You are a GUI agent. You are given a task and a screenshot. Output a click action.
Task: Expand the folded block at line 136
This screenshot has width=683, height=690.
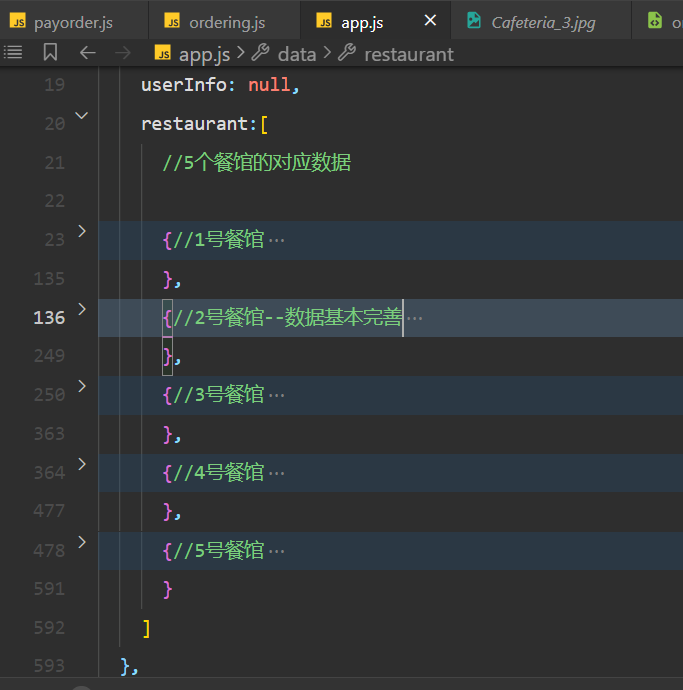pyautogui.click(x=82, y=309)
